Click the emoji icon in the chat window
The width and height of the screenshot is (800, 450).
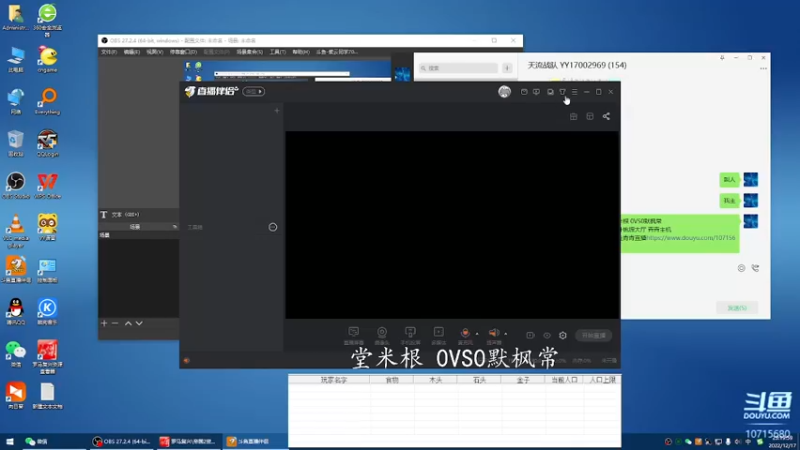pos(741,268)
